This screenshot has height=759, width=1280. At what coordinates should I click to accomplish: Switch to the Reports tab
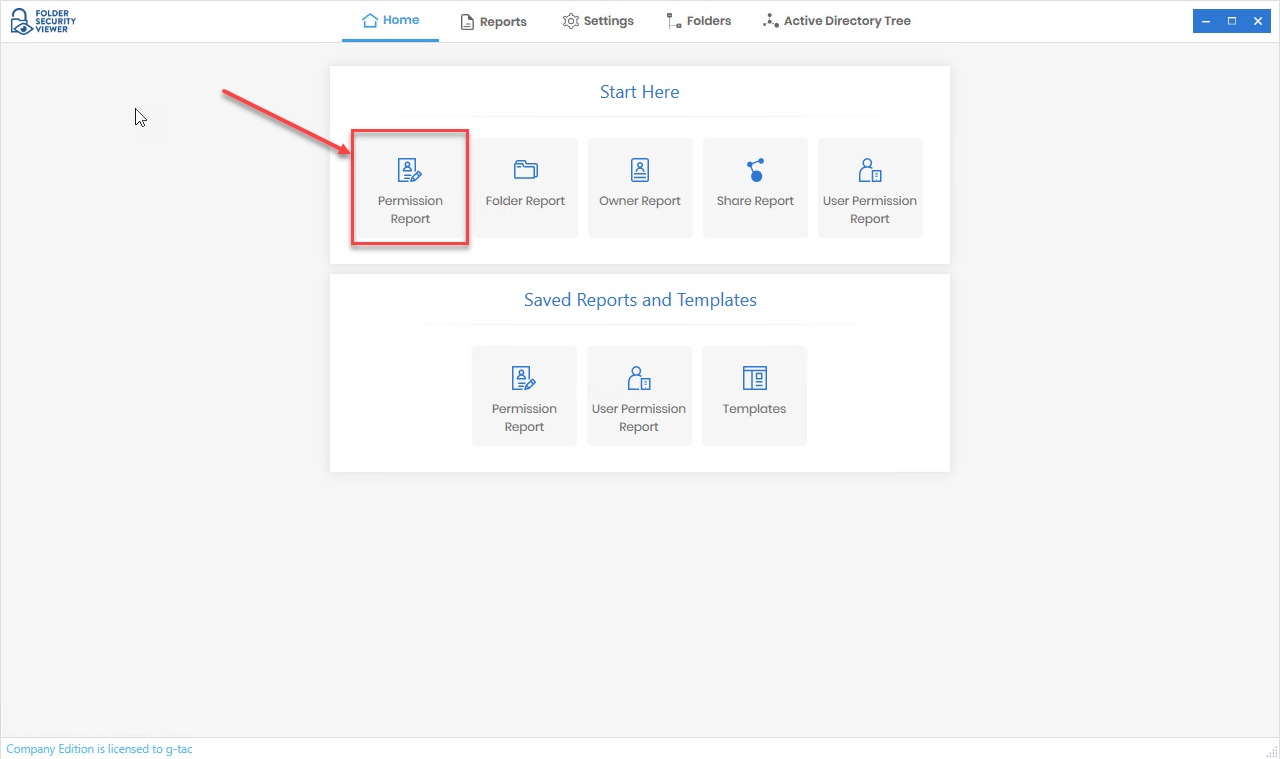click(x=493, y=21)
